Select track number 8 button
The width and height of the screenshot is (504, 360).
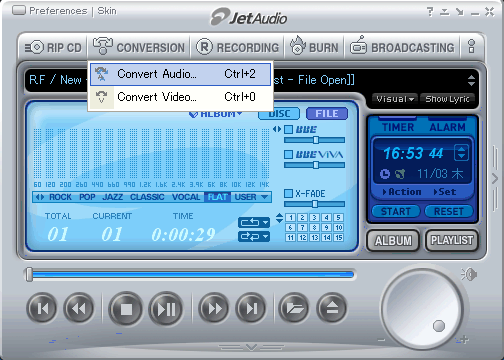click(314, 228)
